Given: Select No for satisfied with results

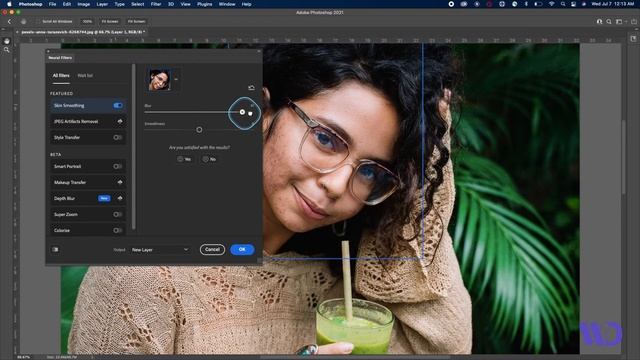Looking at the screenshot, I should click(x=209, y=159).
